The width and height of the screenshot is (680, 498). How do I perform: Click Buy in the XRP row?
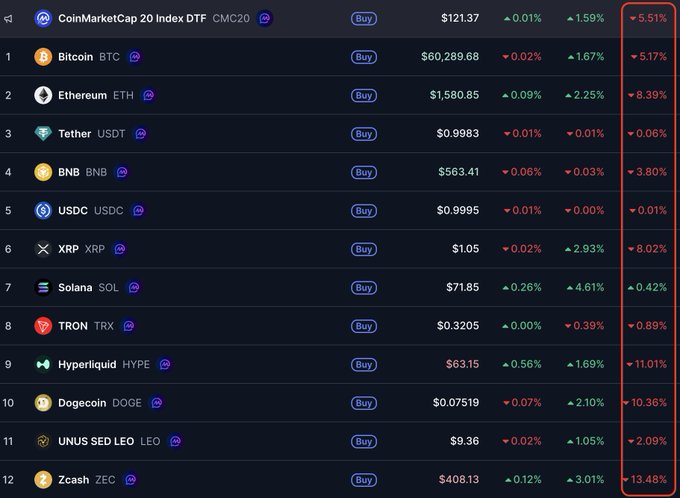coord(364,249)
